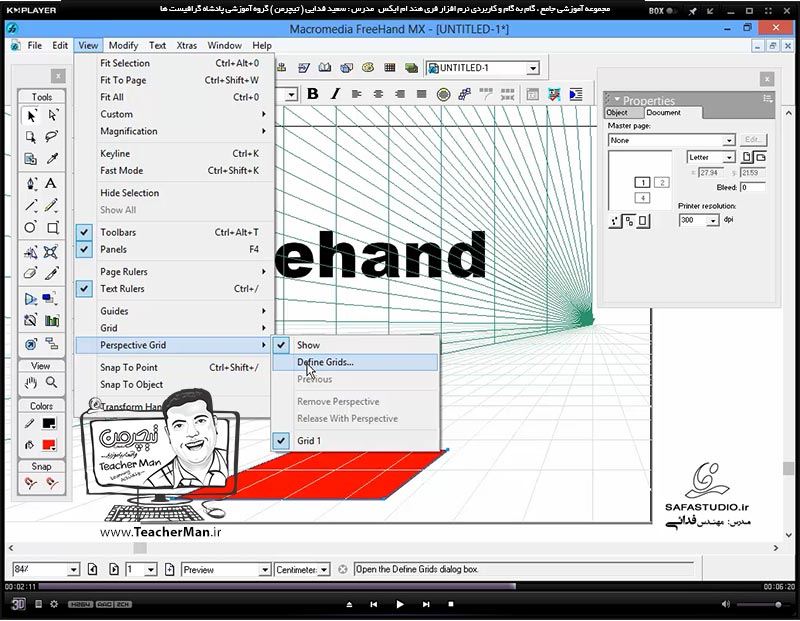Open KMPlayer settings gear icon
This screenshot has width=800, height=621.
[54, 604]
